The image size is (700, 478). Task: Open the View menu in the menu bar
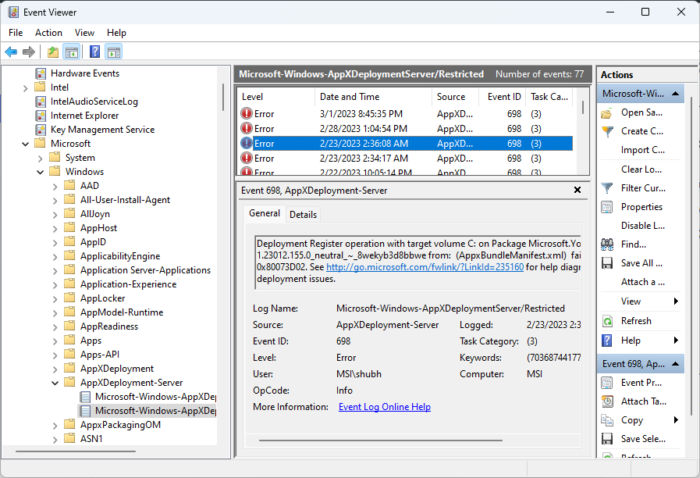pos(84,32)
